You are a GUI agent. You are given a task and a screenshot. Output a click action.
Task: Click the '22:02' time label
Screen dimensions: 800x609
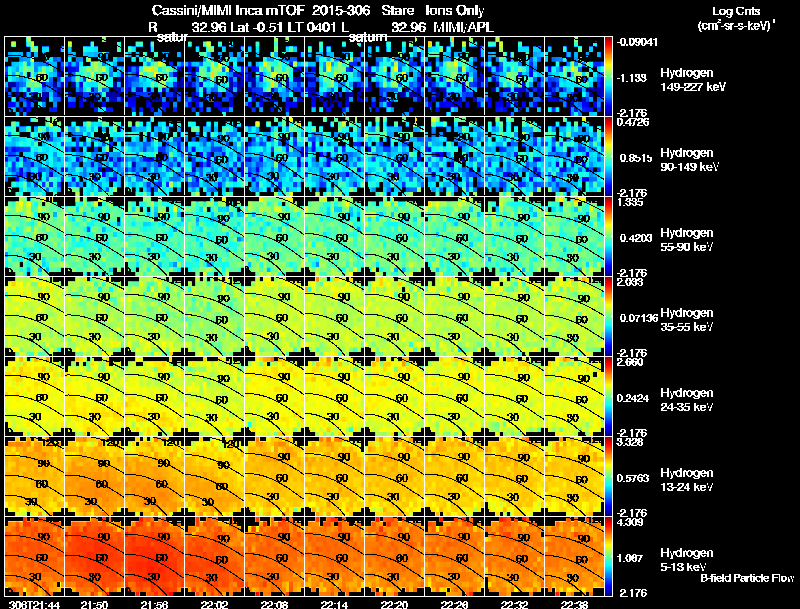coord(214,604)
